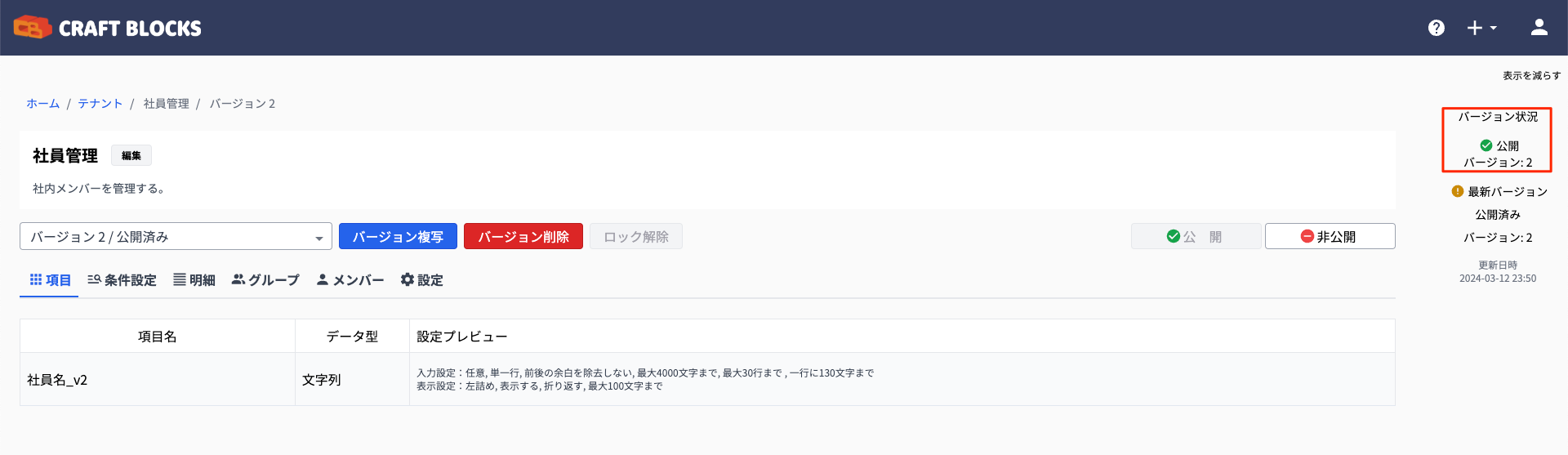Click 表示を減らす to reduce display
Image resolution: width=1568 pixels, height=455 pixels.
tap(1532, 75)
